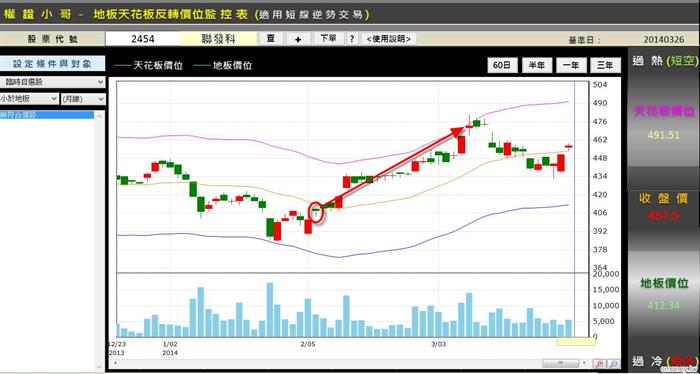The height and width of the screenshot is (374, 700).
Task: Click the 查 lookup button
Action: point(271,39)
